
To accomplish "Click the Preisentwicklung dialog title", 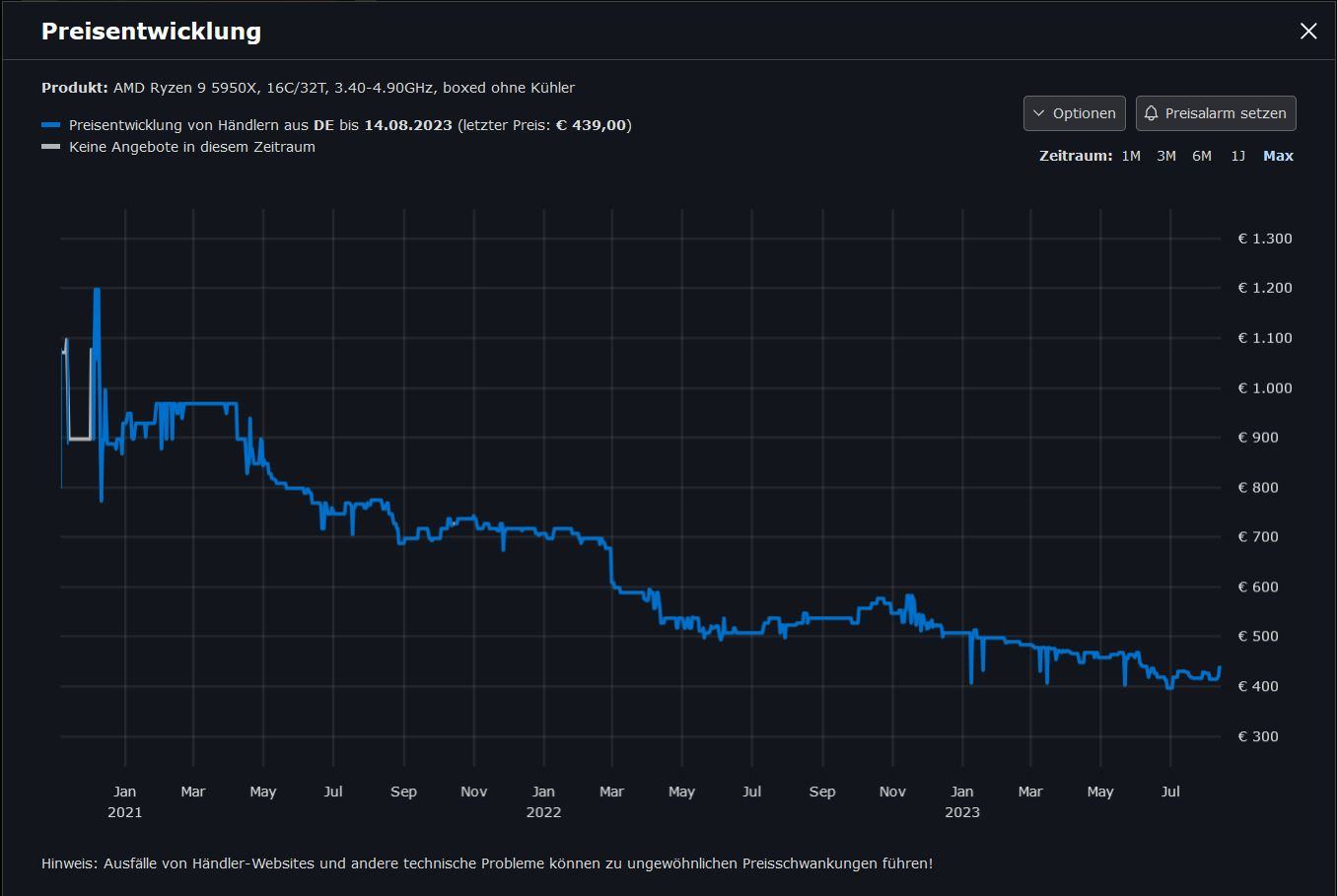I will pos(151,32).
